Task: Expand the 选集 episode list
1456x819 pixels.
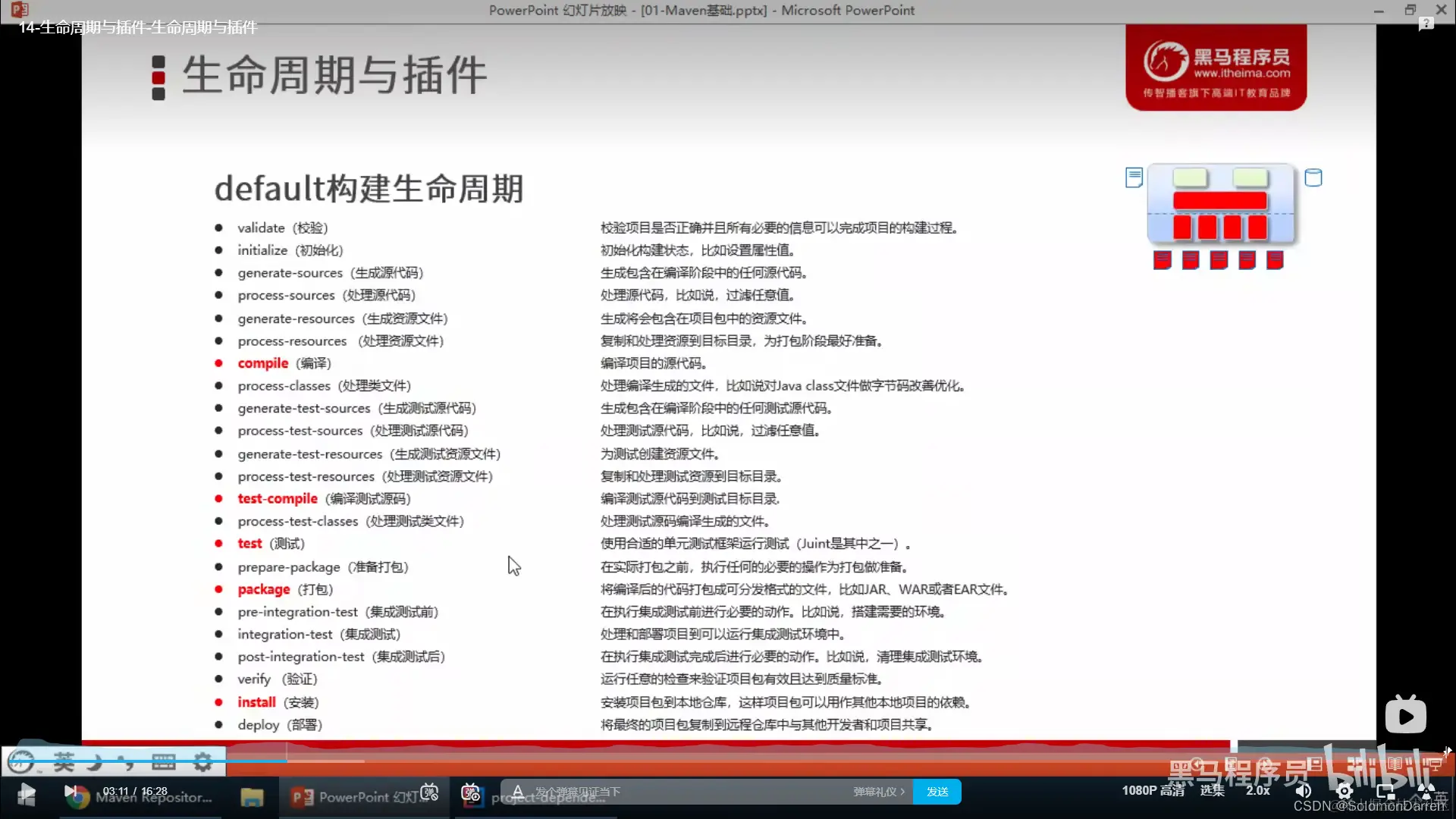Action: [1213, 790]
